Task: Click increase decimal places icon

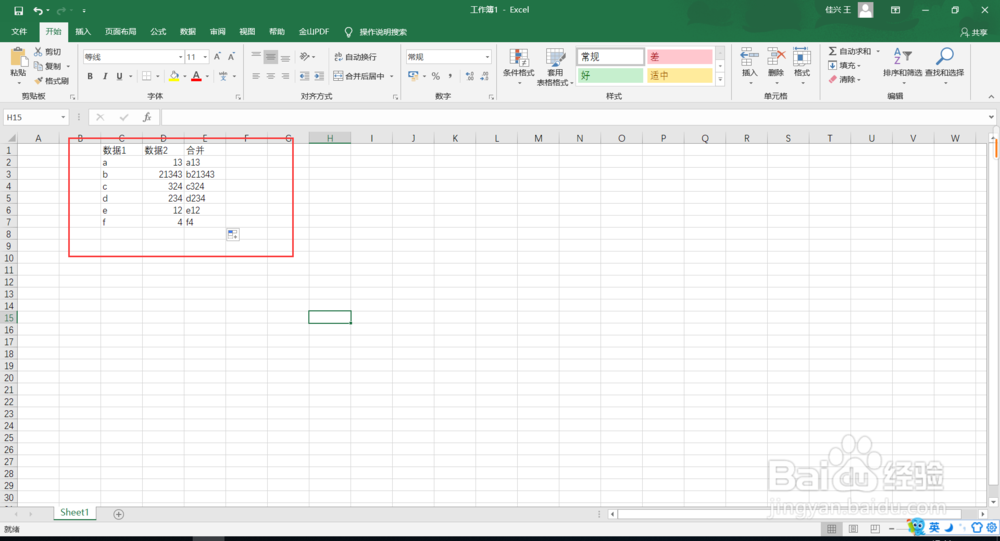Action: coord(470,76)
